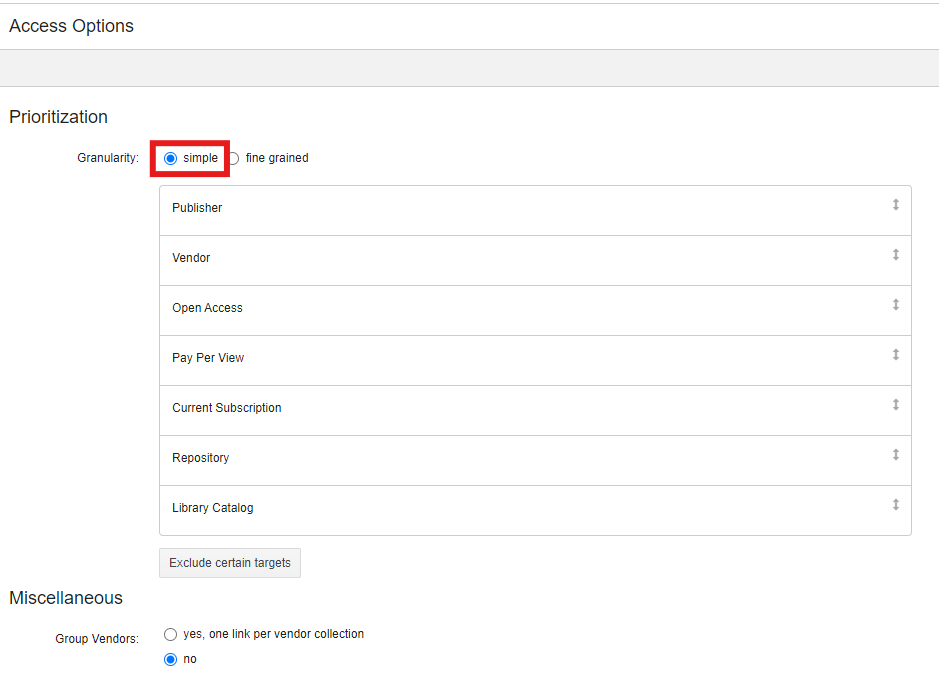The height and width of the screenshot is (684, 939).
Task: Click the Publisher row reorder arrow icon
Action: coord(895,205)
